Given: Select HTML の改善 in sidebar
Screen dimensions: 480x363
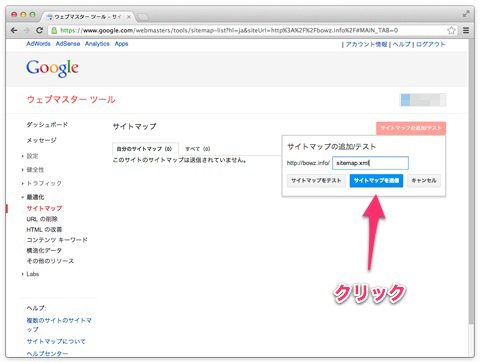Looking at the screenshot, I should [x=44, y=229].
